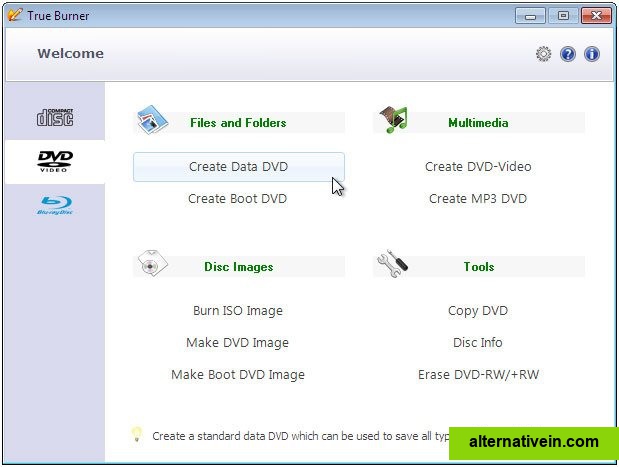Click the Files and Folders heading

tap(238, 123)
